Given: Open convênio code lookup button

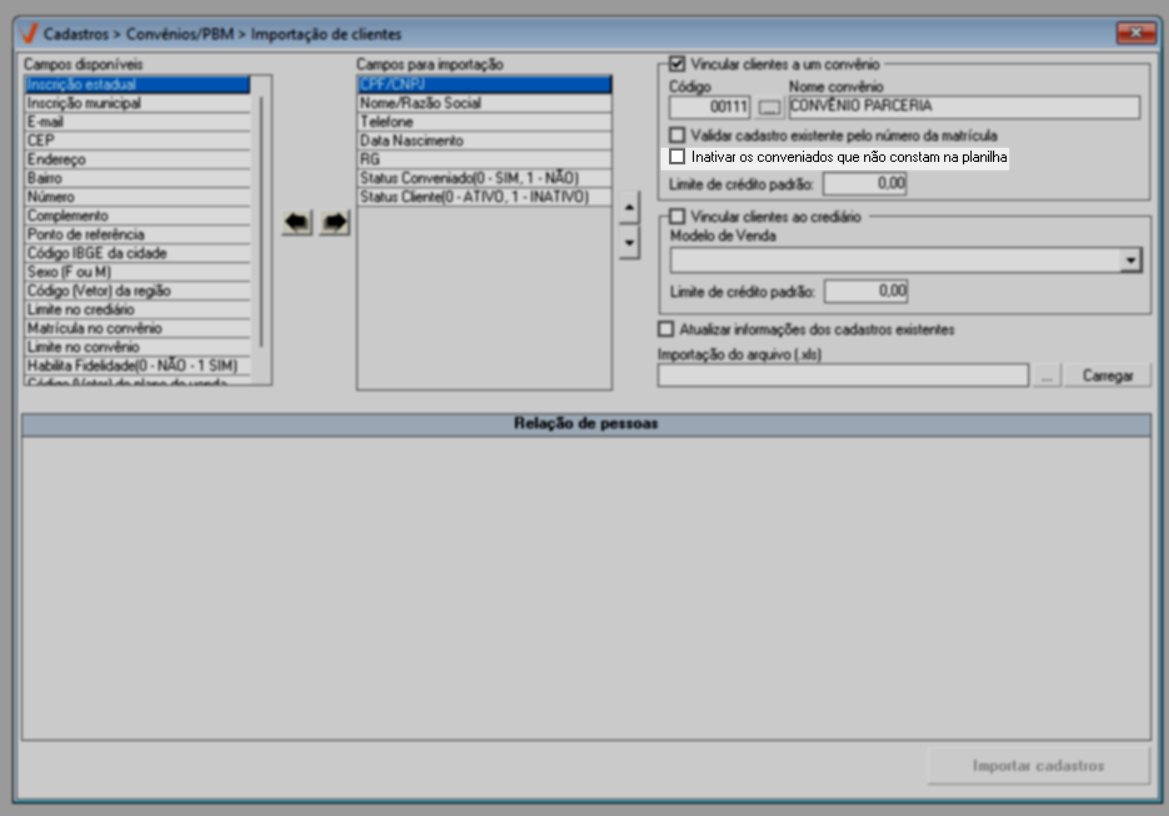Looking at the screenshot, I should [769, 108].
